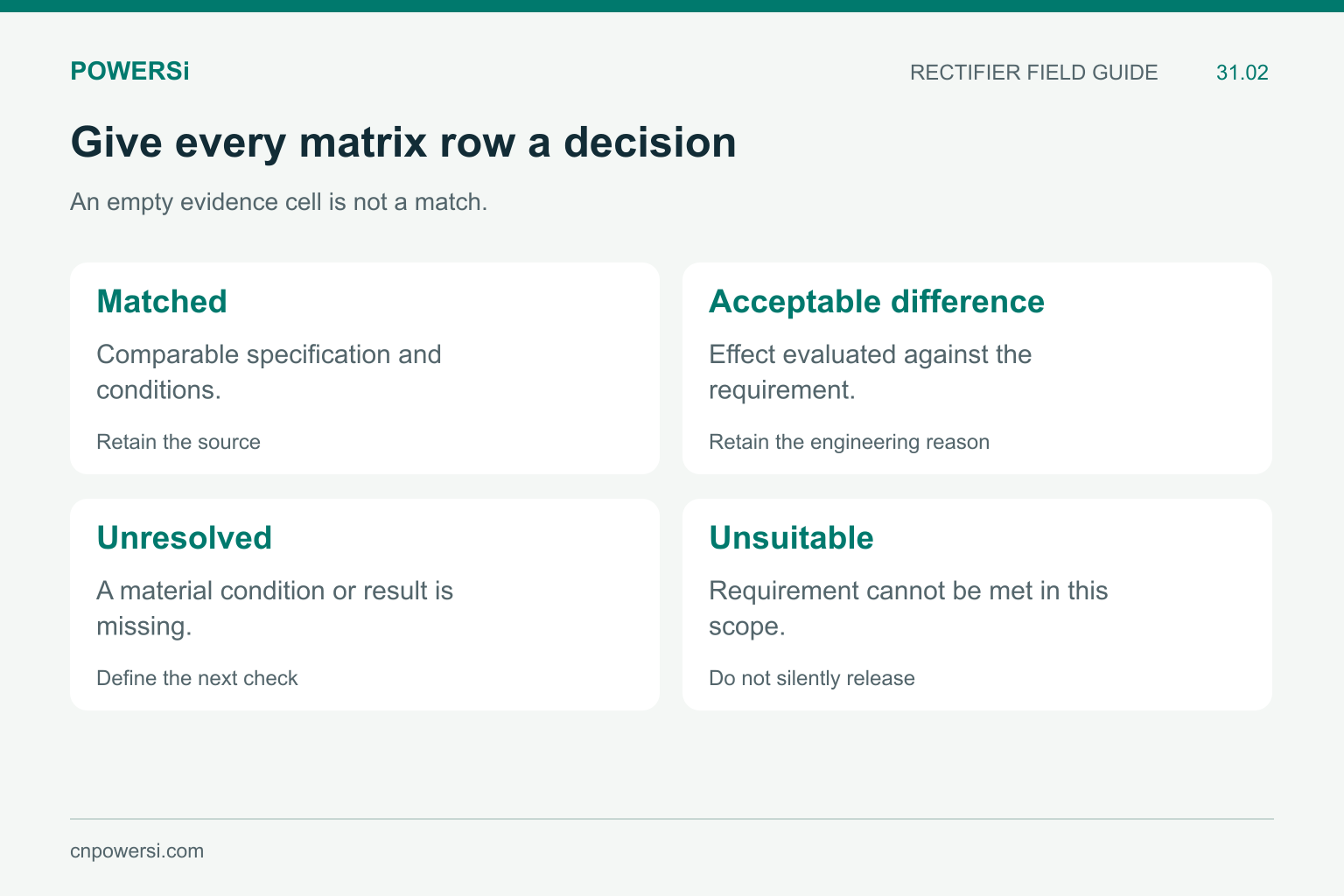
Task: Click the POWERSi brand logo text
Action: point(129,72)
